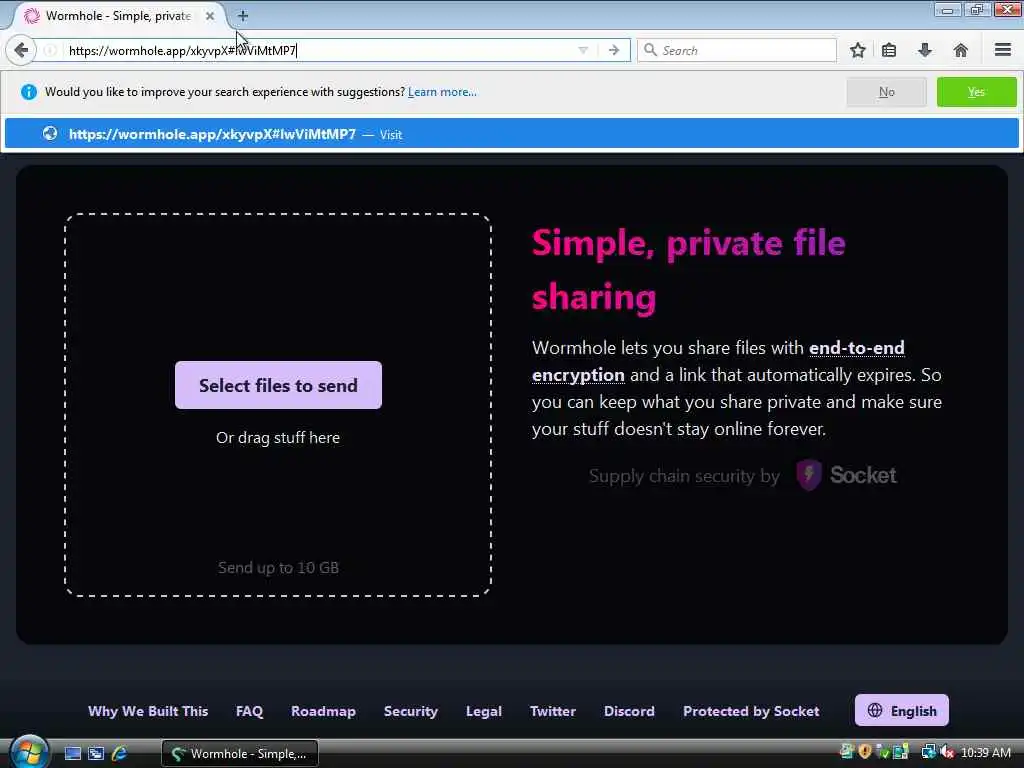Click the globe icon in URL suggestion
This screenshot has width=1024, height=768.
pos(50,134)
